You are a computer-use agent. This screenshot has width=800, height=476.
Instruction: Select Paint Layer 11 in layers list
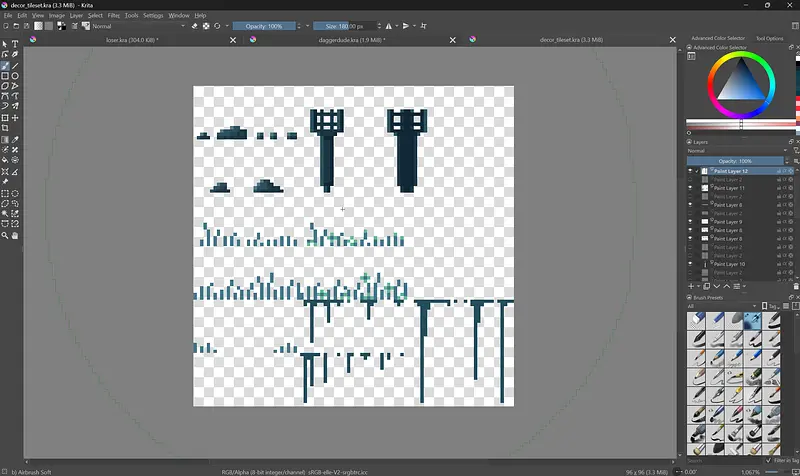coord(728,188)
